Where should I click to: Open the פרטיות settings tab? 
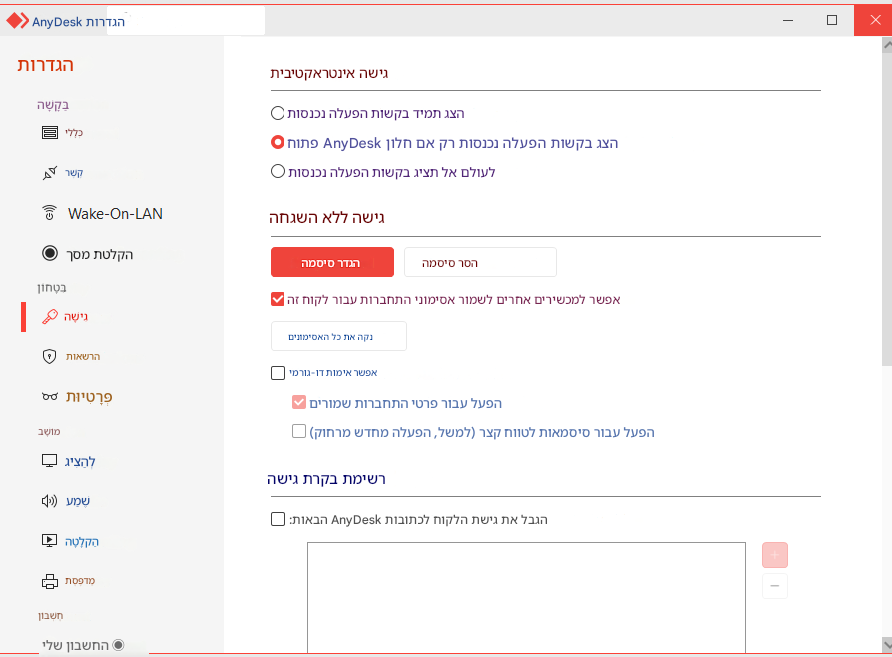pyautogui.click(x=89, y=396)
